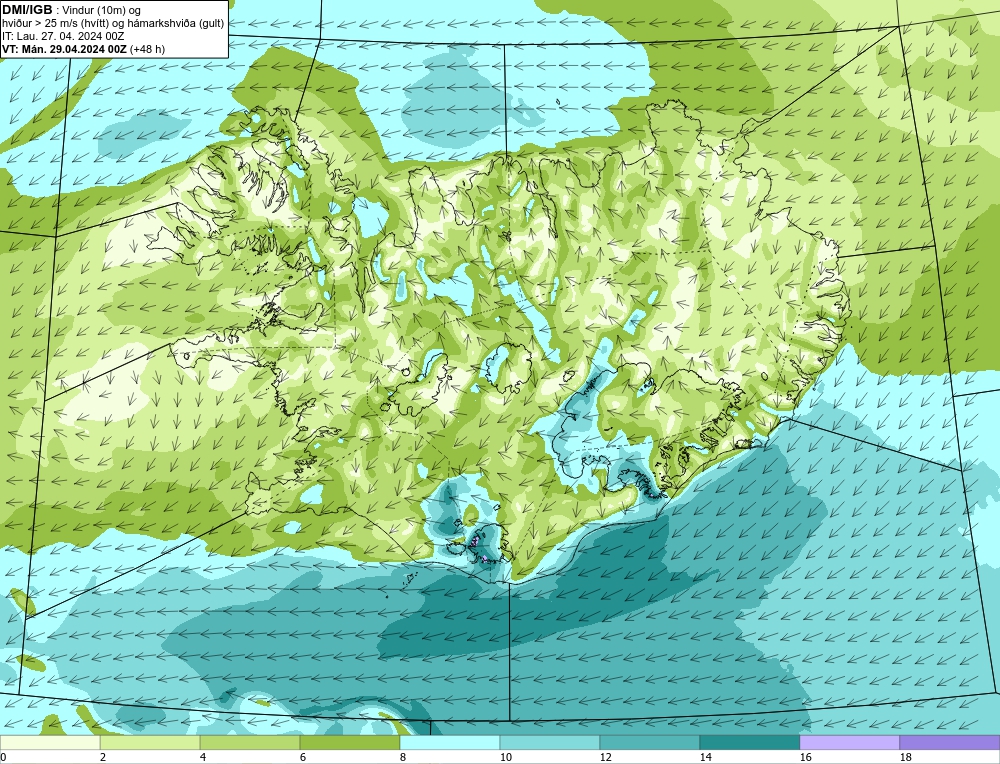Click the 0–2 m/s pale yellow legend swatch
Screen dimensions: 1000x764
tap(50, 743)
